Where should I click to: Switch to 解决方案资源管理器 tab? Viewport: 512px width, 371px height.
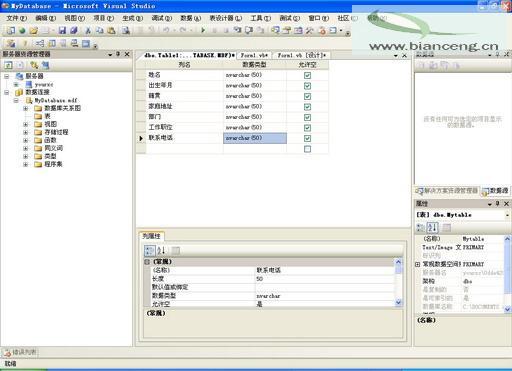pyautogui.click(x=447, y=191)
